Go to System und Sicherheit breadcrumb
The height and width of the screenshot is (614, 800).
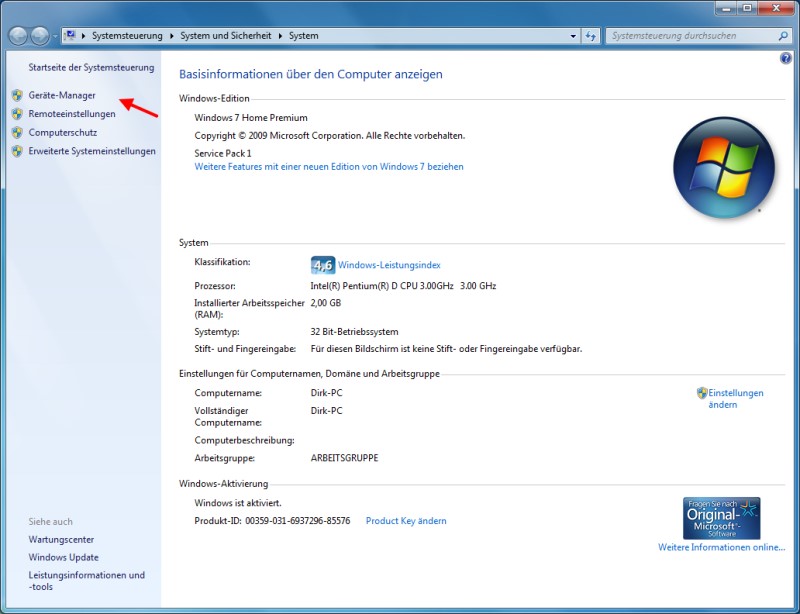coord(226,36)
